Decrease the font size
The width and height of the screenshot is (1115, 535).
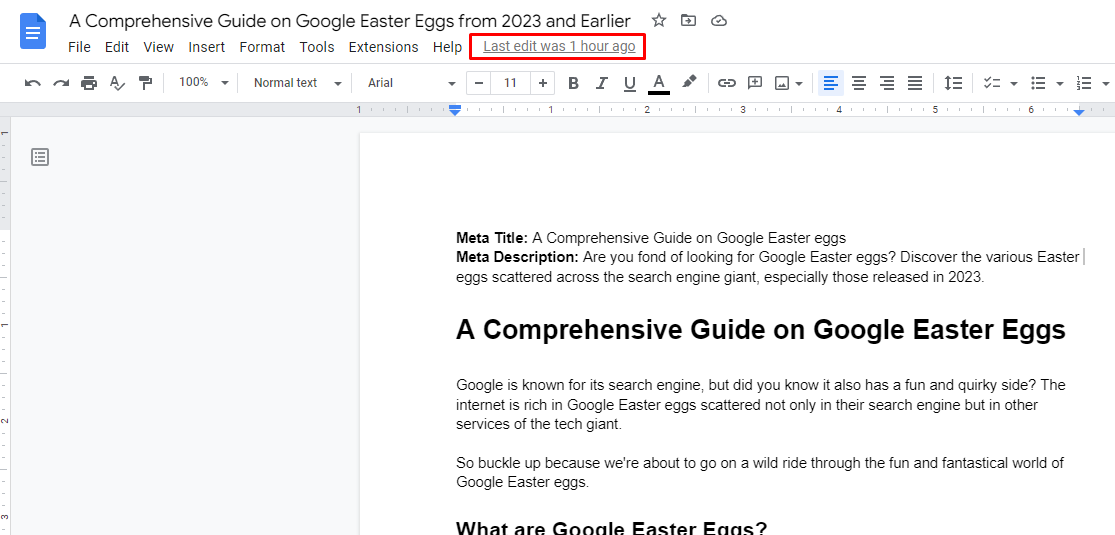(x=479, y=83)
